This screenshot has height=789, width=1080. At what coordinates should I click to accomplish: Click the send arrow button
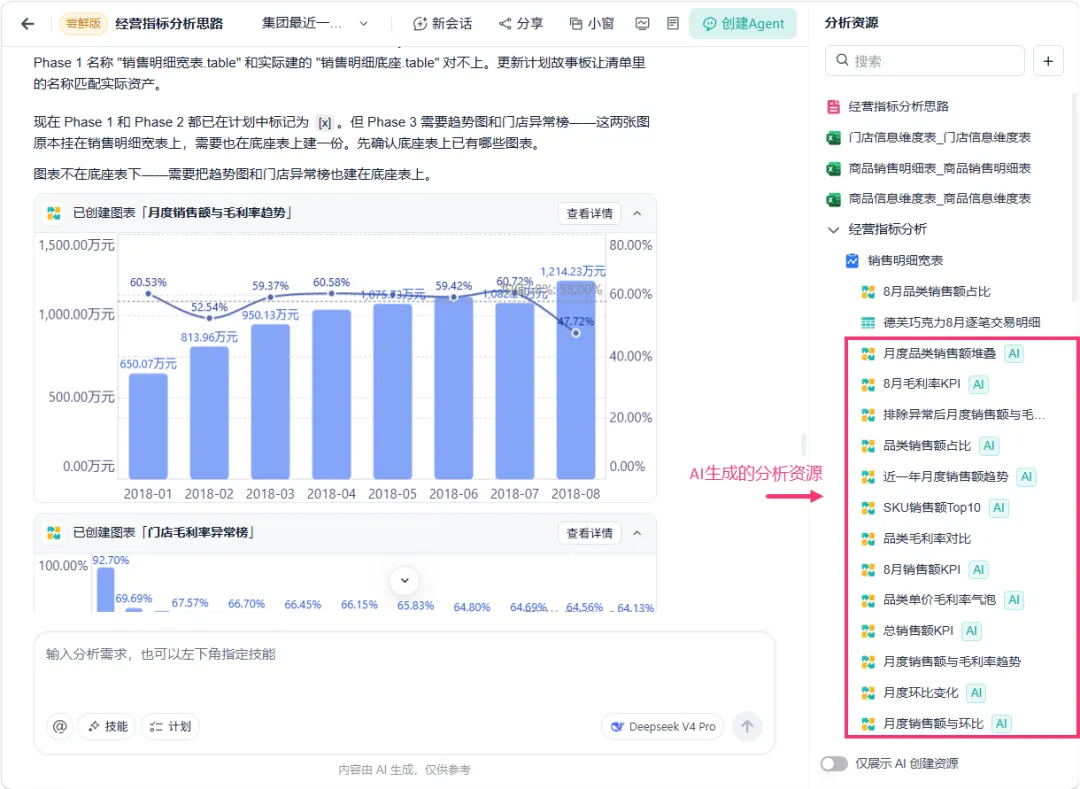(747, 726)
